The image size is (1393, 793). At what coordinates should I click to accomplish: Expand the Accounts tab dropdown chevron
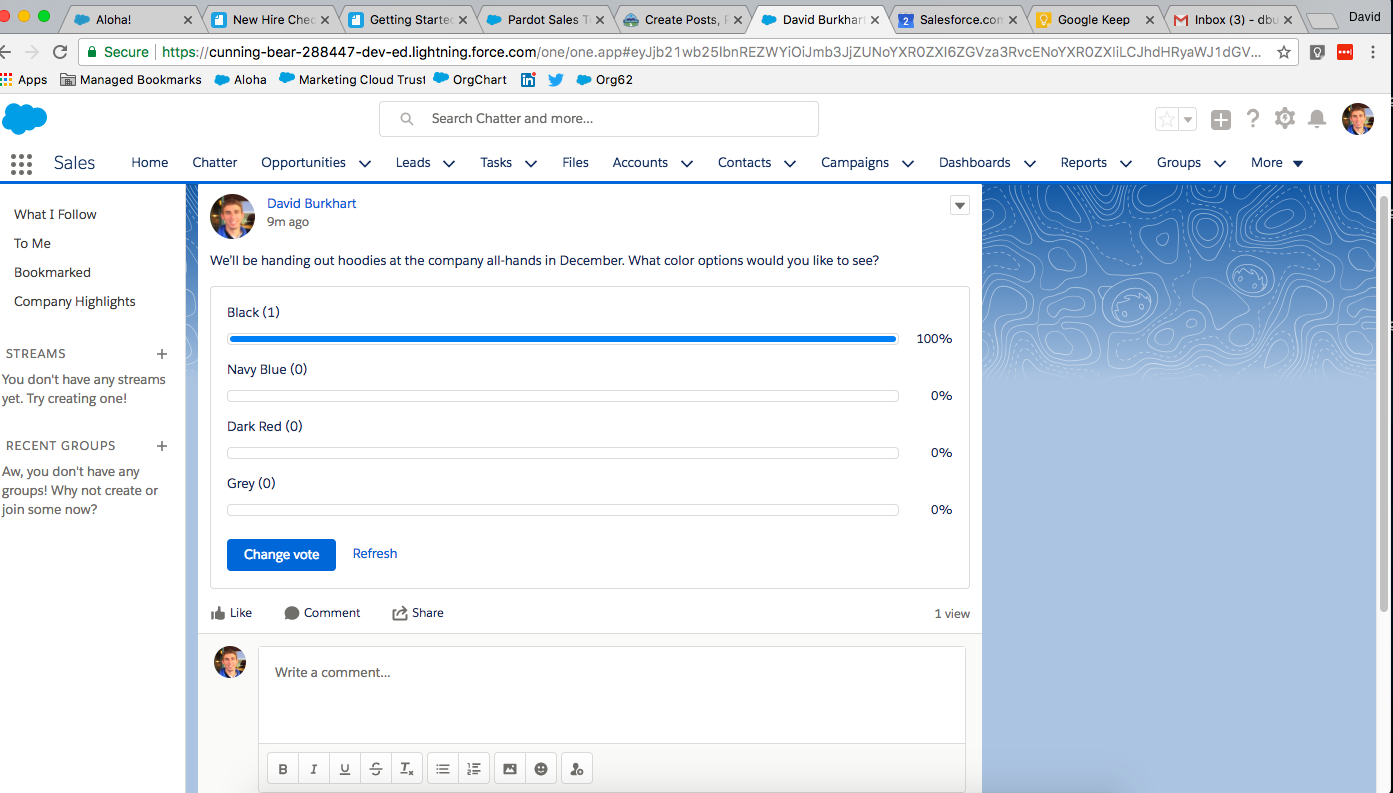pos(687,163)
